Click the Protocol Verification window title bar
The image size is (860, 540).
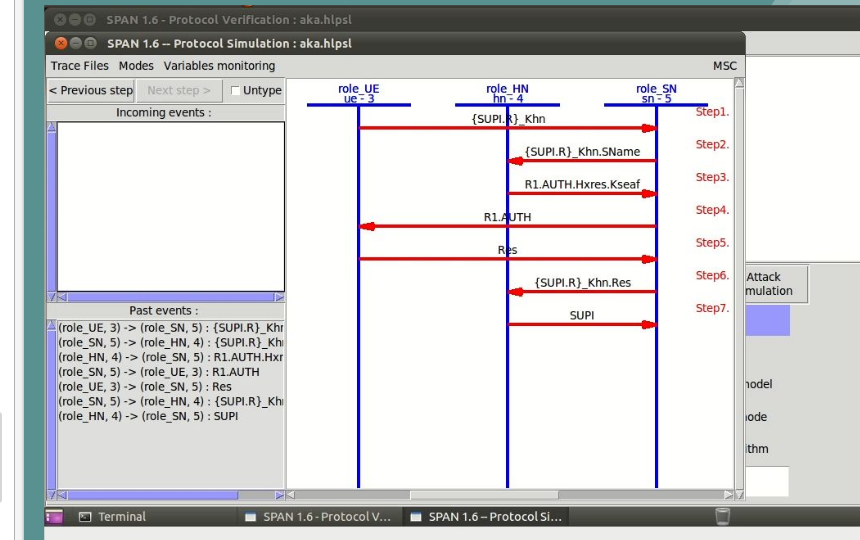point(450,20)
